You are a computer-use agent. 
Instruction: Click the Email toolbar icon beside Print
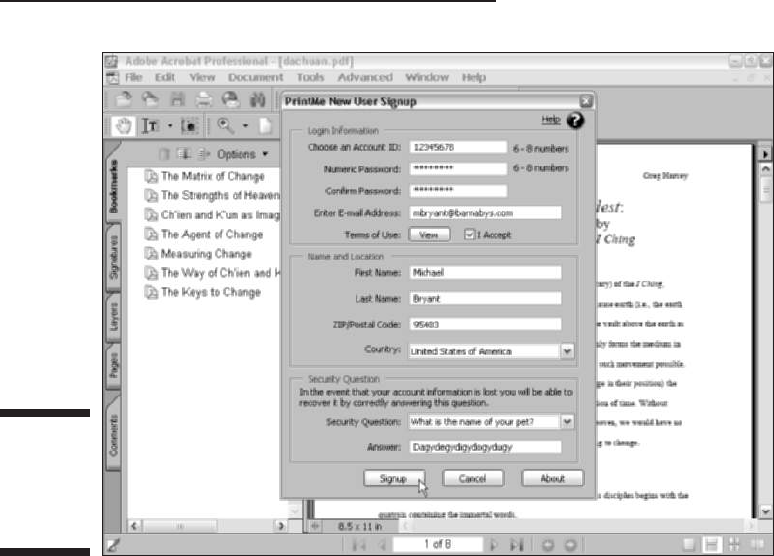(230, 99)
